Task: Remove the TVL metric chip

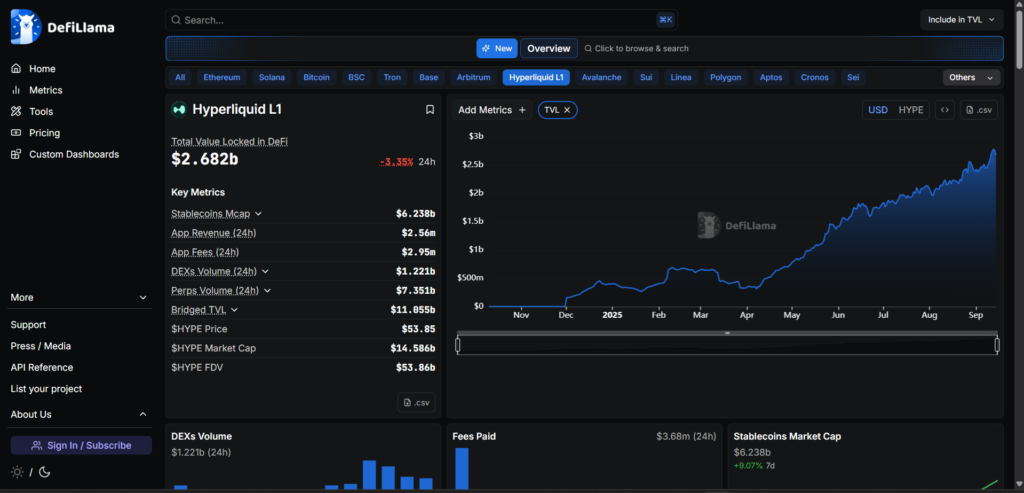Action: click(x=567, y=110)
